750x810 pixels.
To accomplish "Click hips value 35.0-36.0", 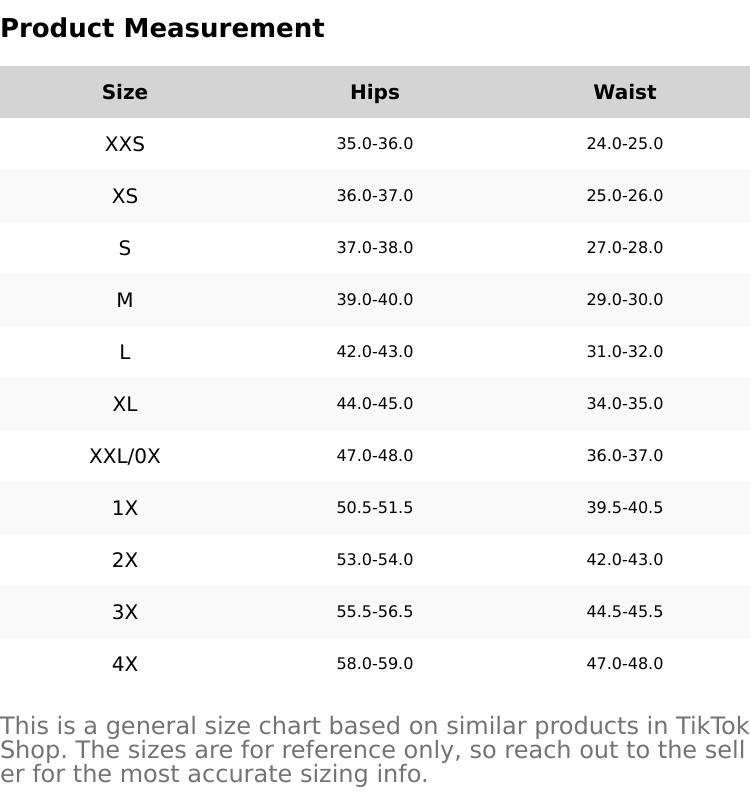I will coord(375,144).
